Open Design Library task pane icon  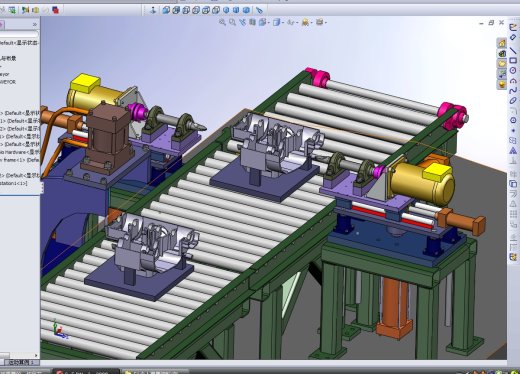coord(502,53)
